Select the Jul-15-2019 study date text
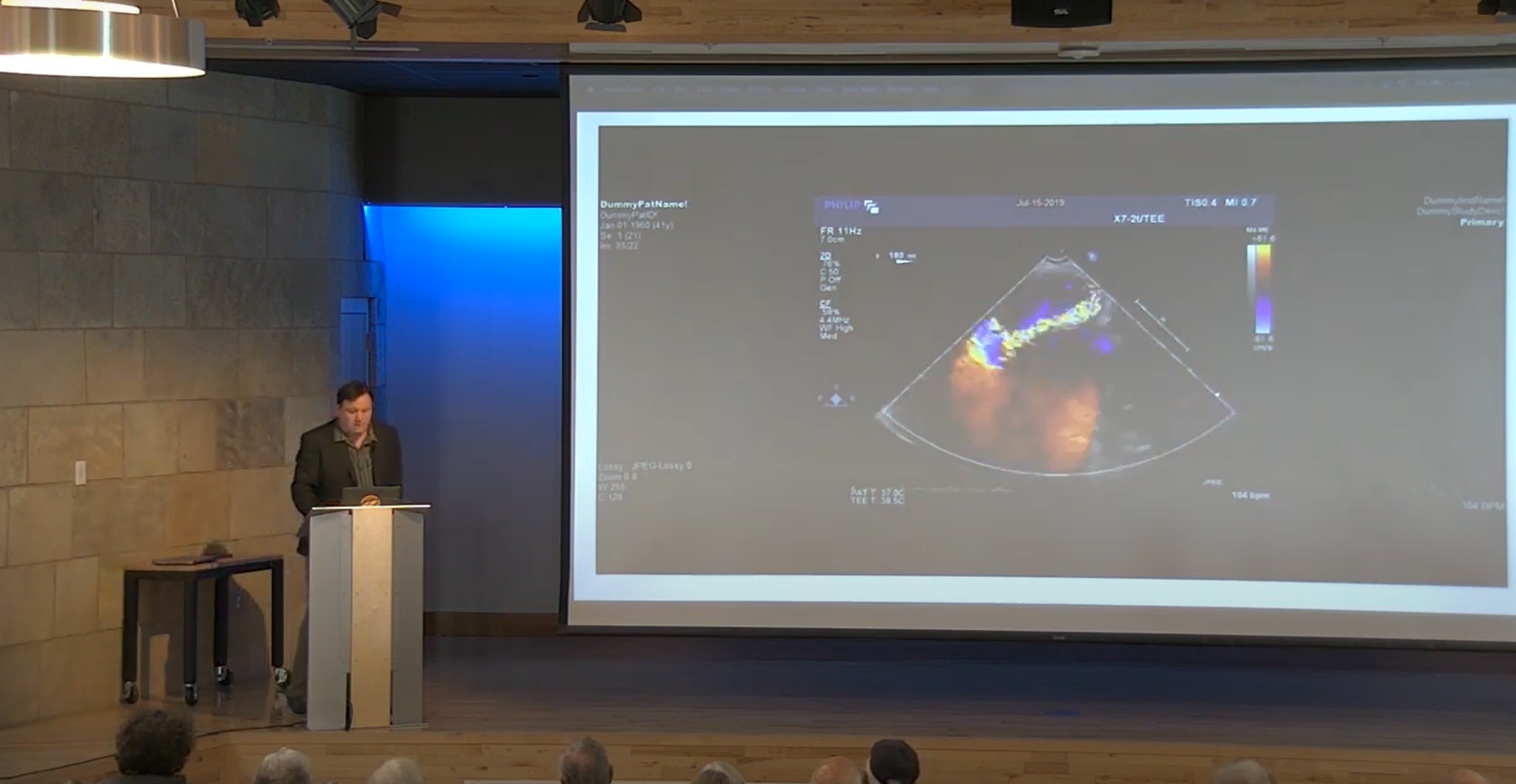1516x784 pixels. click(1040, 202)
